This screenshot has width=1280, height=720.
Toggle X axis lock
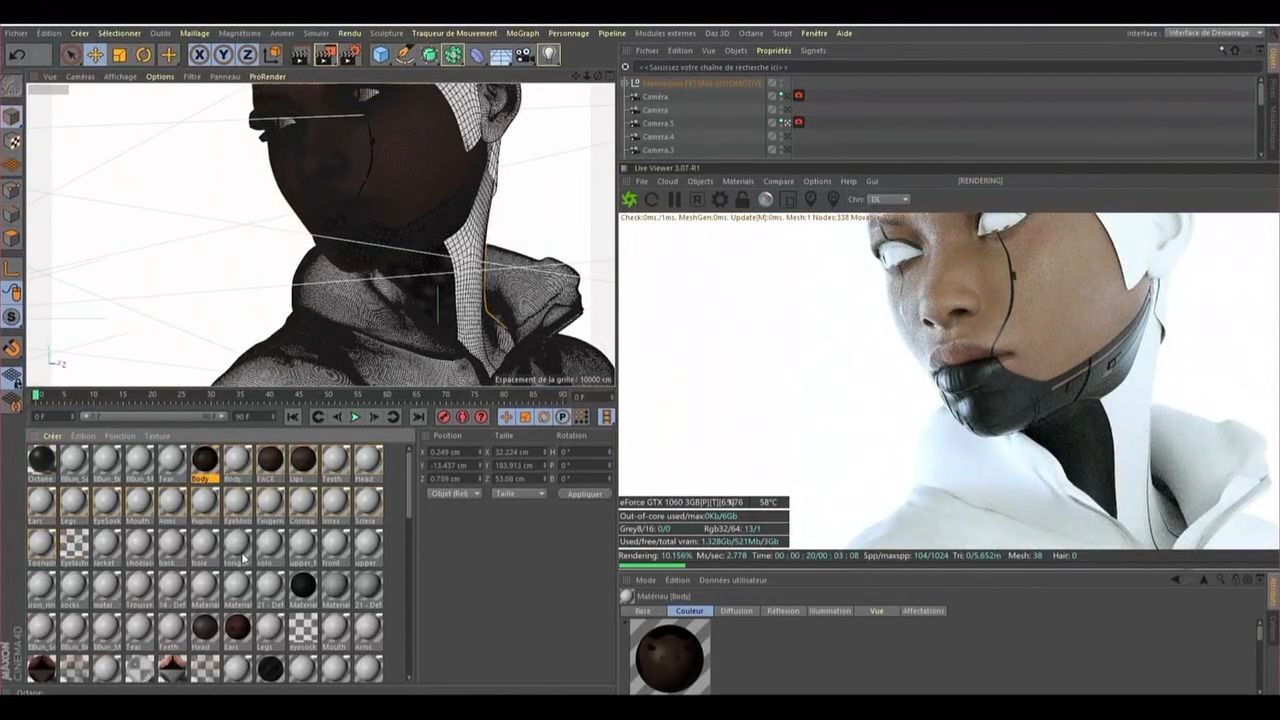click(199, 55)
